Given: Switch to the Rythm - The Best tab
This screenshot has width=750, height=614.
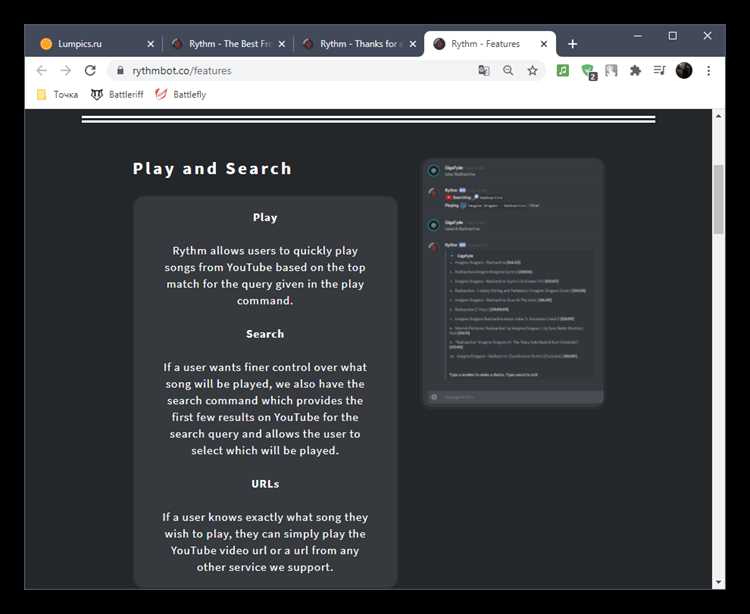Looking at the screenshot, I should click(226, 44).
